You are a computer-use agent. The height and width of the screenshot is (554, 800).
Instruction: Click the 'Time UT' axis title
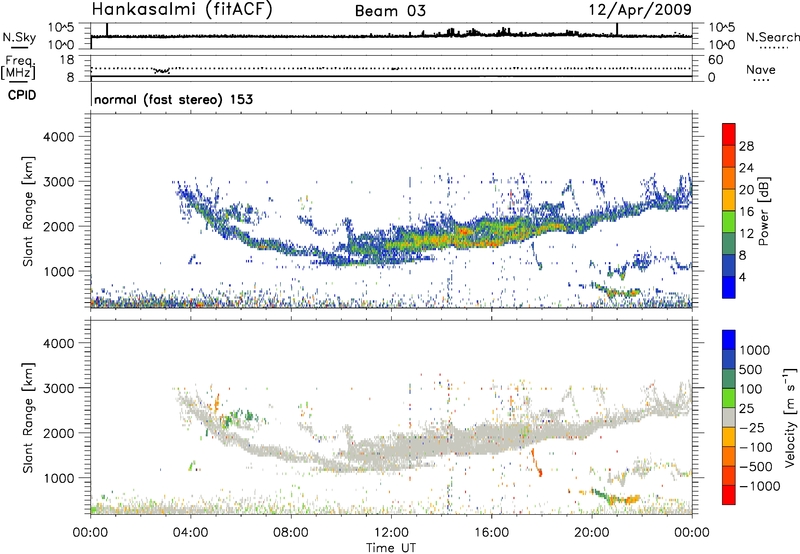391,548
